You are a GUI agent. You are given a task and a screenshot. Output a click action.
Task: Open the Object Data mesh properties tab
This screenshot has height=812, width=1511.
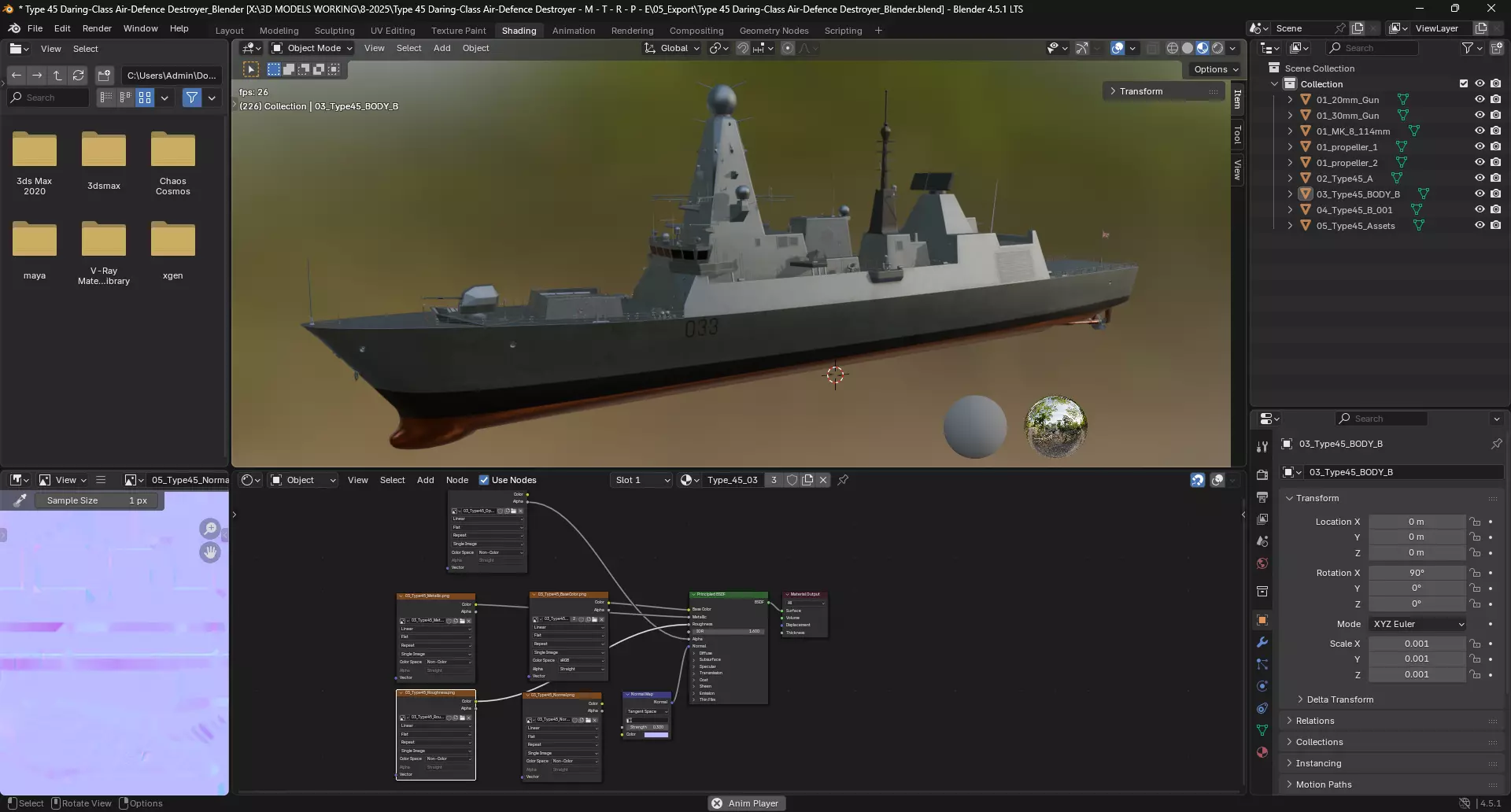[x=1262, y=730]
